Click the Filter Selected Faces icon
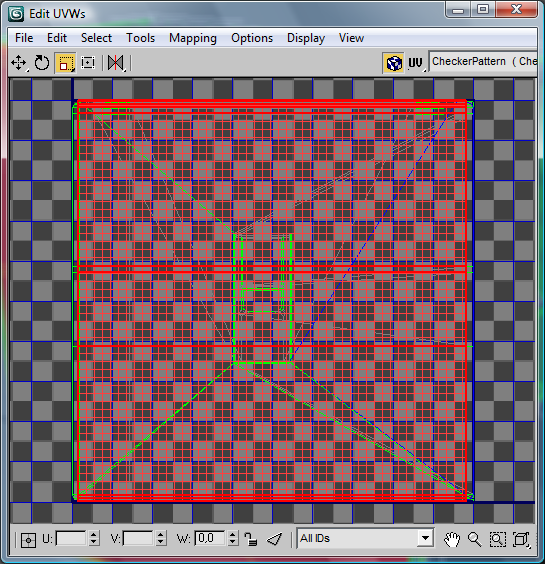Screen dimensions: 545x564 [x=274, y=539]
